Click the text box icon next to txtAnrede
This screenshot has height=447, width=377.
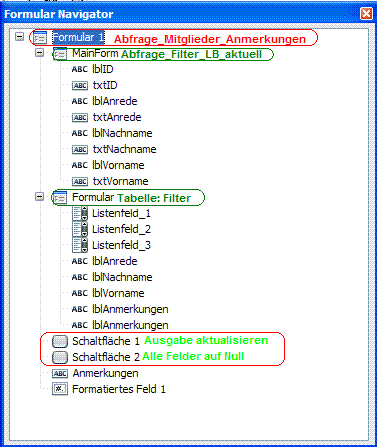[x=80, y=118]
